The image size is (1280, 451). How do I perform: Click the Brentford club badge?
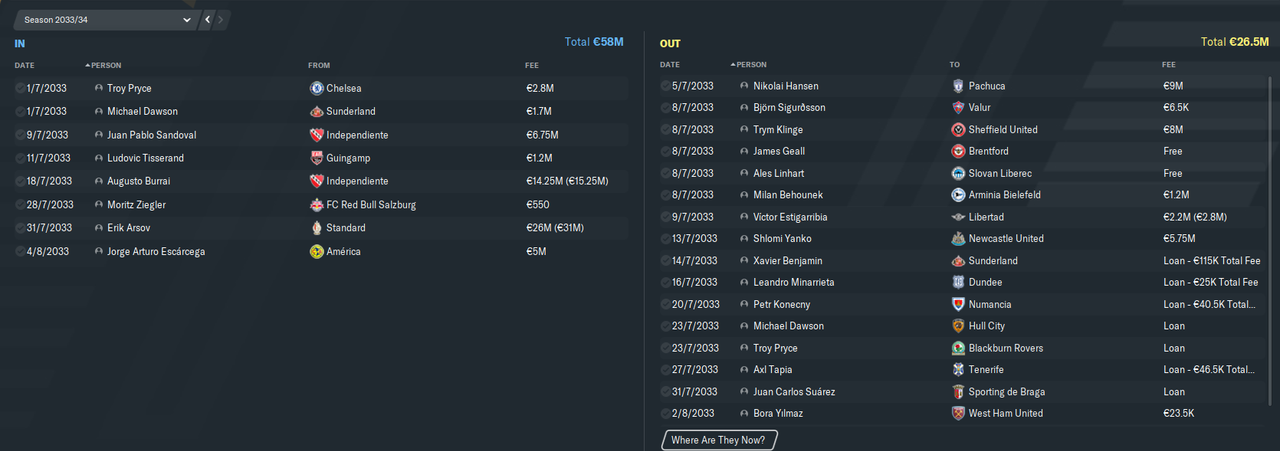point(959,151)
